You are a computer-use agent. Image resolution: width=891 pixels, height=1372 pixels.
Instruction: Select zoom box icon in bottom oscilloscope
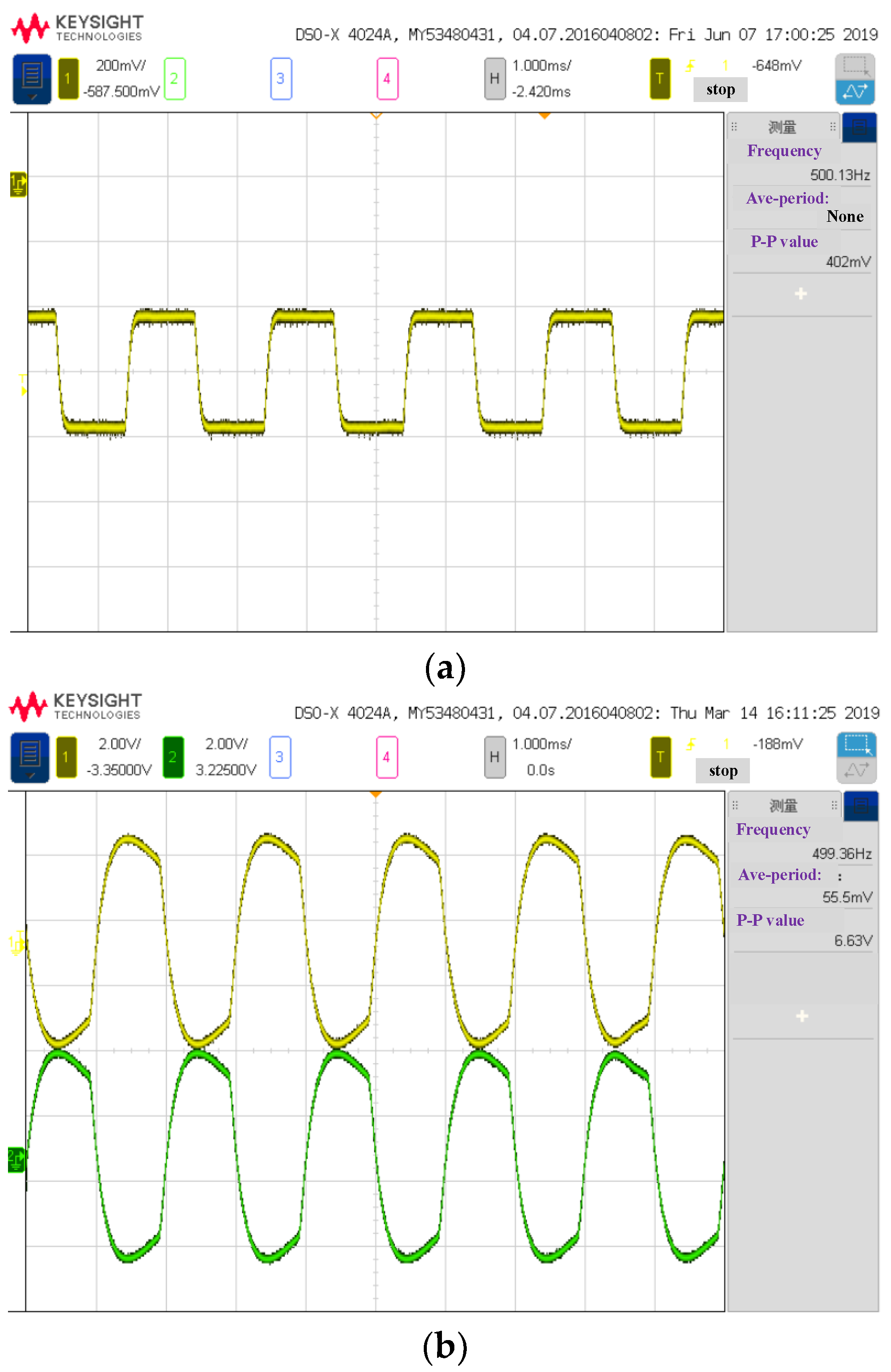[856, 744]
